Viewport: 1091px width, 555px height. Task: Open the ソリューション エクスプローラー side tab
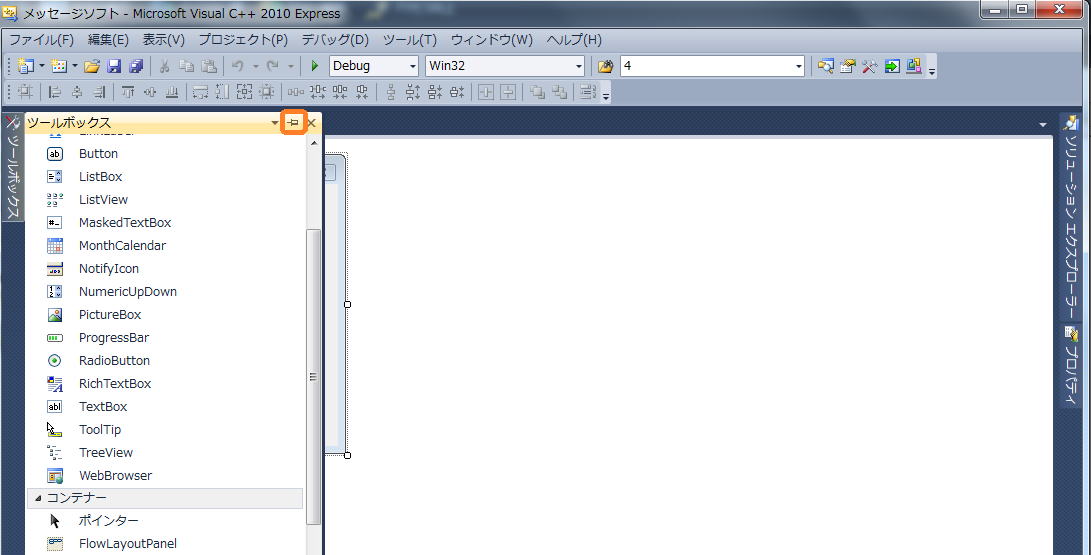[1071, 217]
